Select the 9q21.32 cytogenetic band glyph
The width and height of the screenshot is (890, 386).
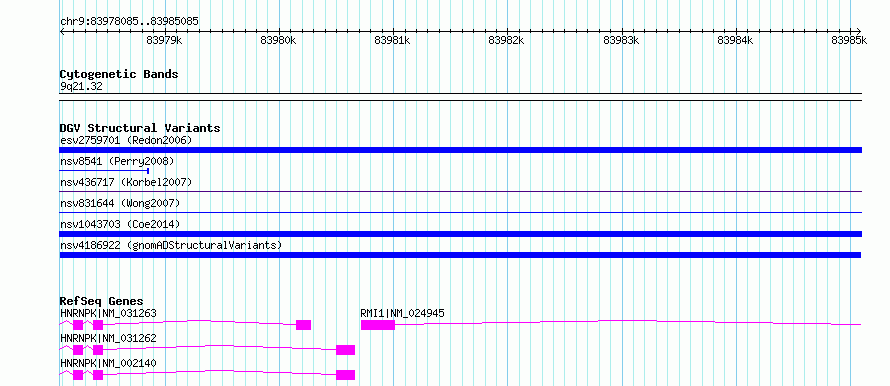click(x=460, y=97)
